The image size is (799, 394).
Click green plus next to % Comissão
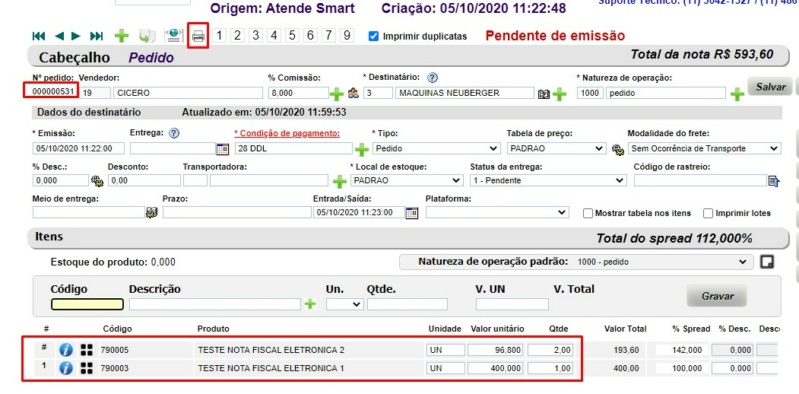(x=336, y=94)
